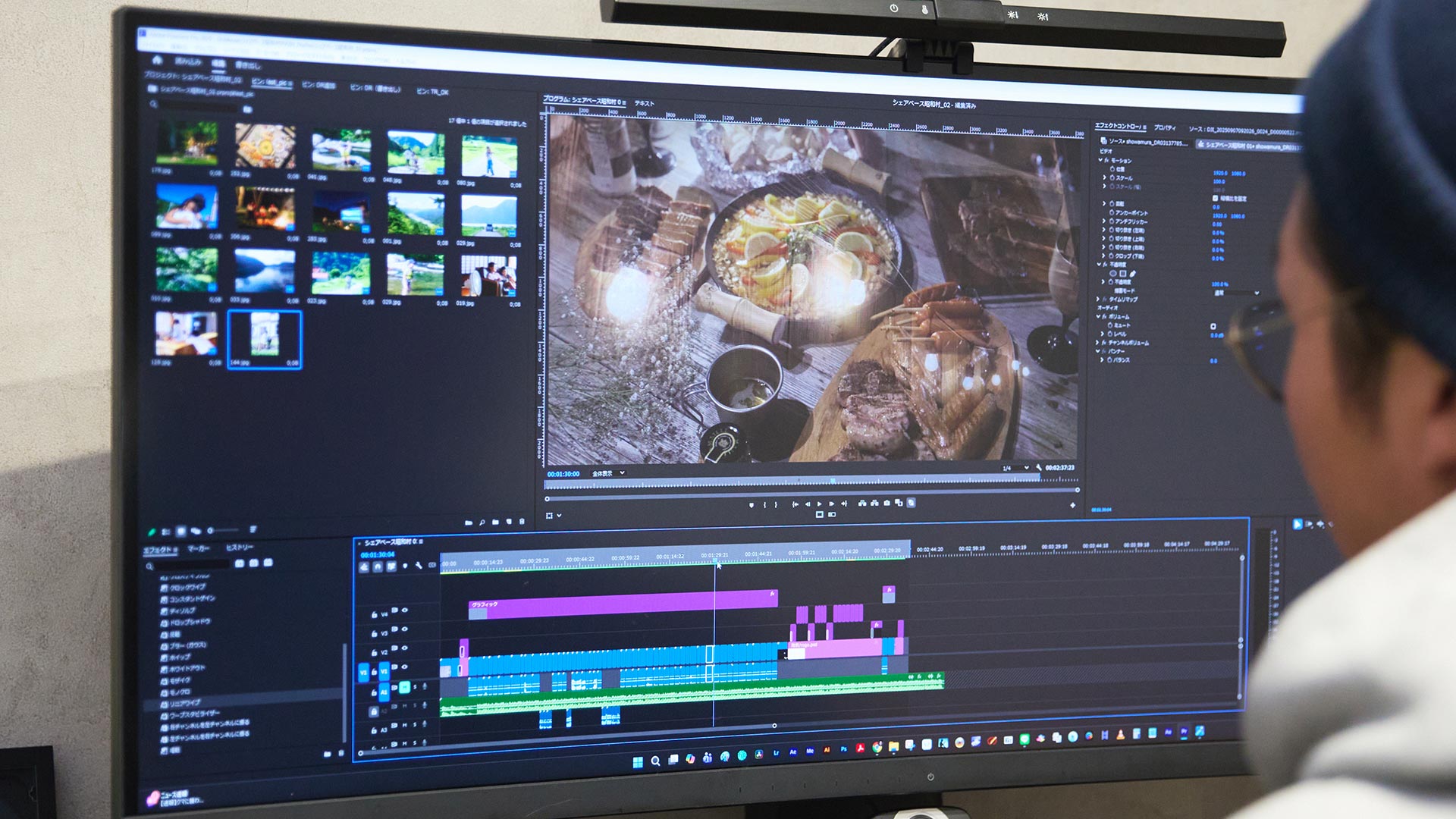Add a marker from Program monitor controls
This screenshot has width=1456, height=819.
tap(752, 504)
